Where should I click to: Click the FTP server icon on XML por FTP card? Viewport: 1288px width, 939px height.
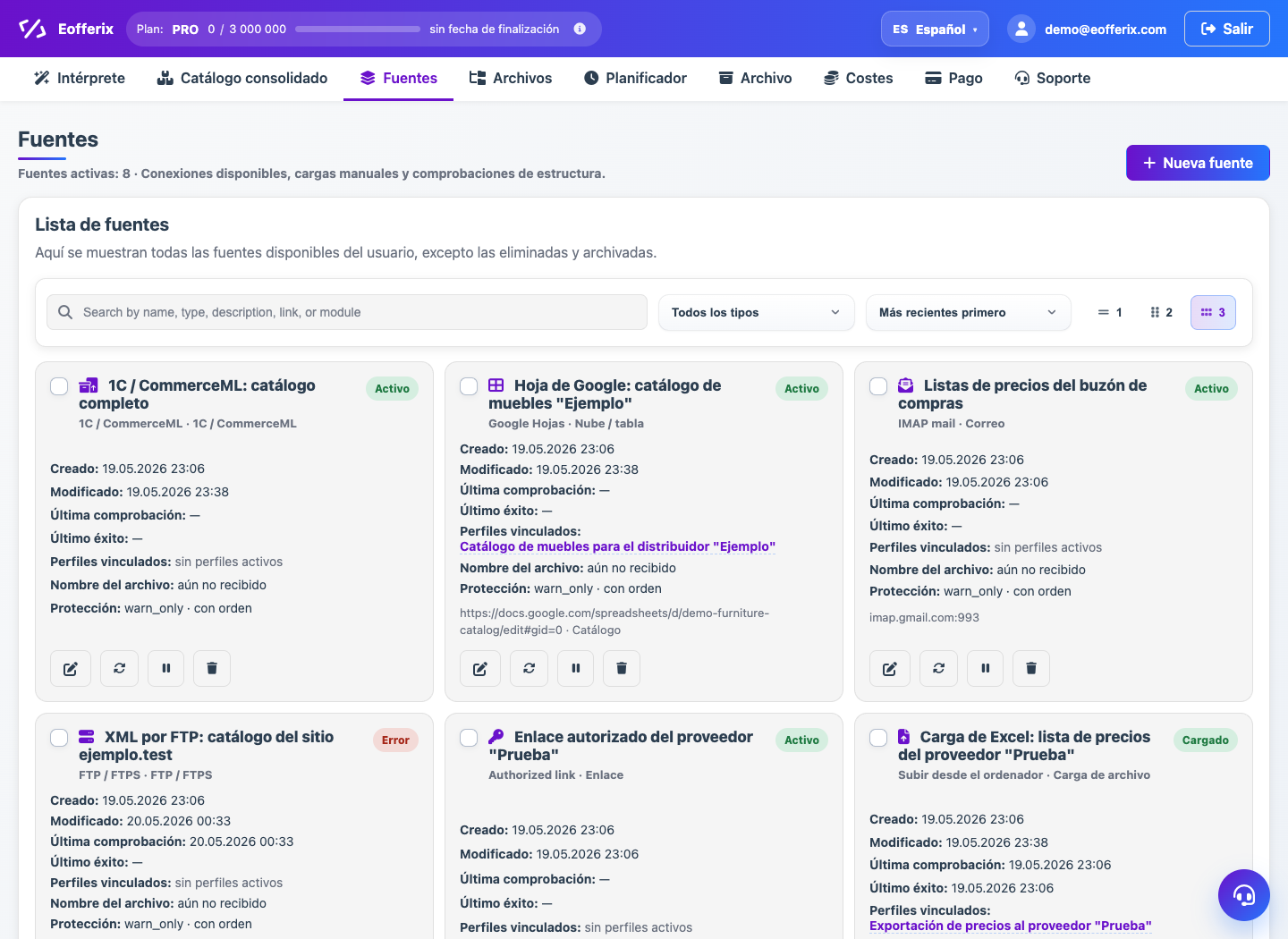tap(87, 737)
